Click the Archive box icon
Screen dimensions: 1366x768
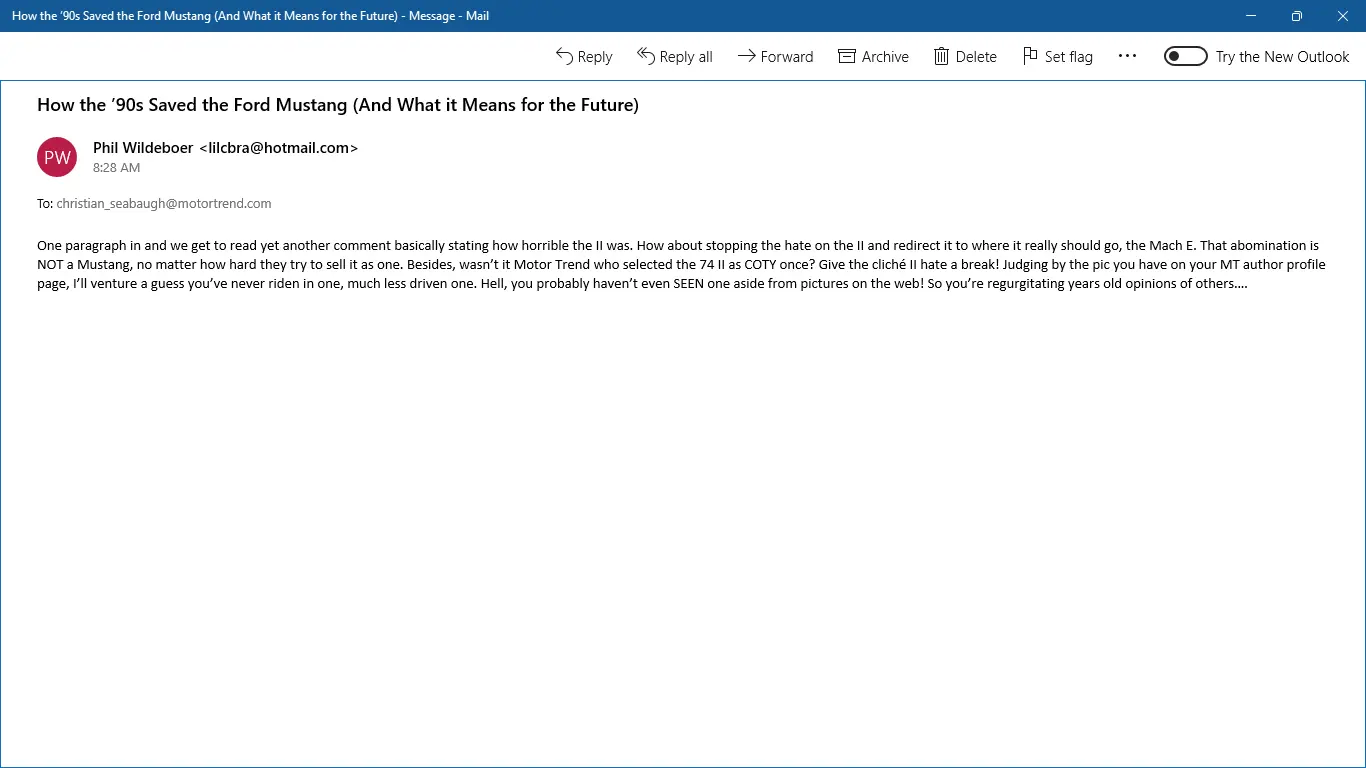[x=847, y=56]
